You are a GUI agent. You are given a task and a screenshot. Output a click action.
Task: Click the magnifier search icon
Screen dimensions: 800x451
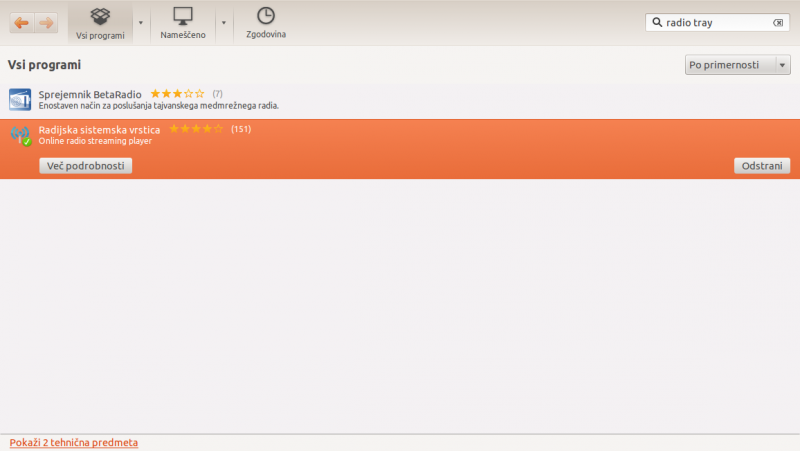pyautogui.click(x=657, y=22)
